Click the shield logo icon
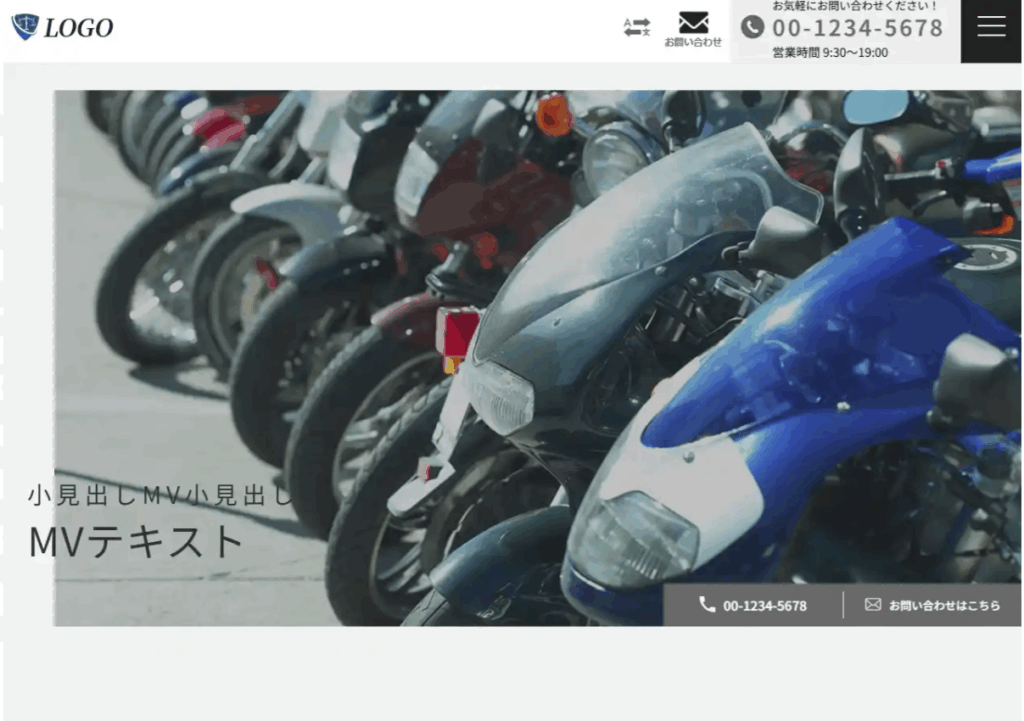Screen dimensions: 1024x721 coord(25,27)
